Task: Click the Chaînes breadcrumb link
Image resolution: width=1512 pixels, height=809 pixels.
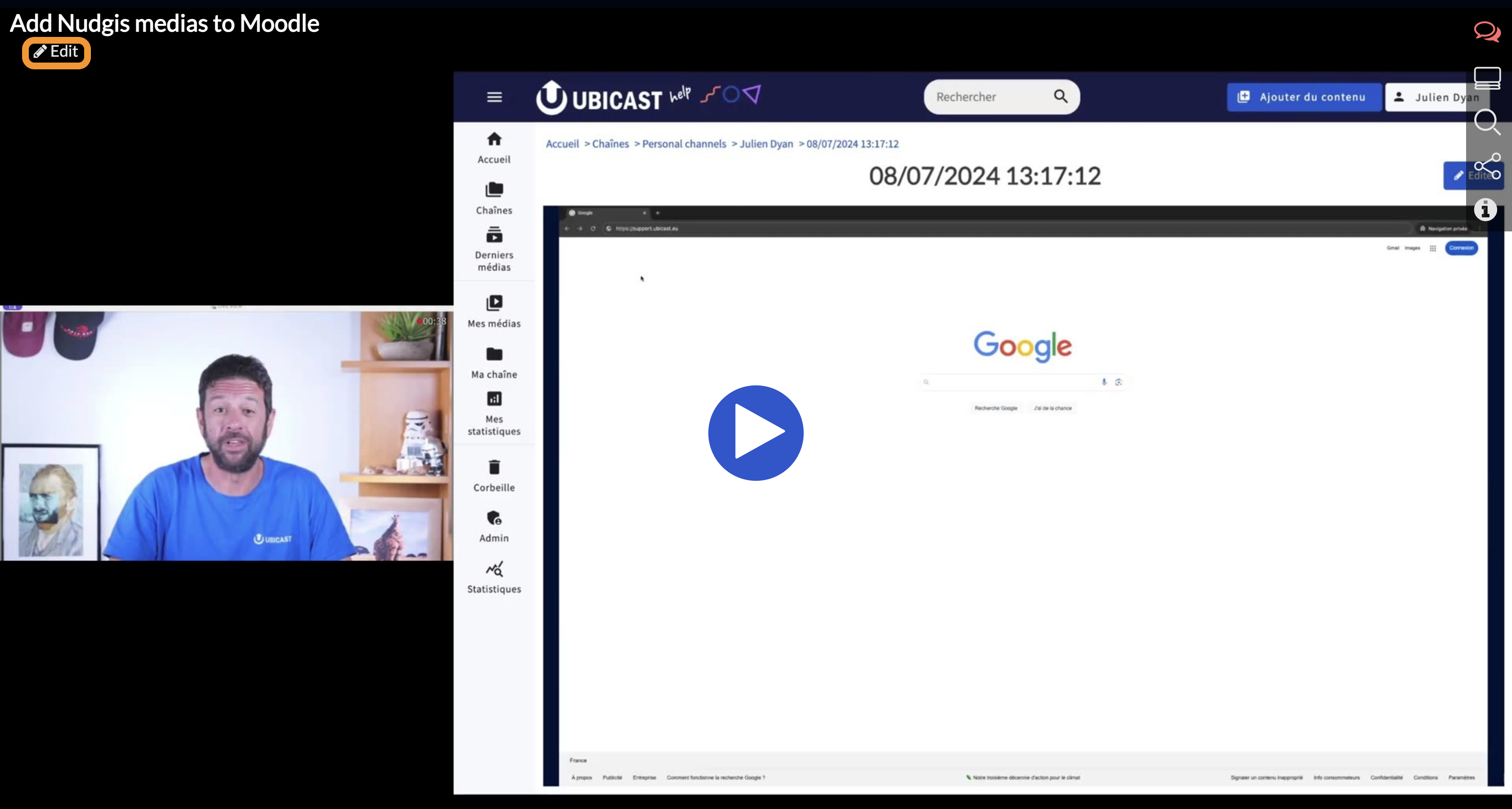Action: point(610,144)
